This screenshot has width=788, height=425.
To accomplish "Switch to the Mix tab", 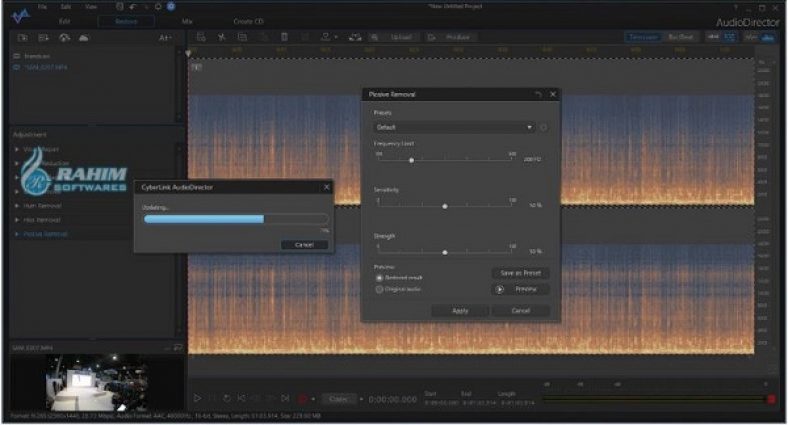I will click(x=187, y=20).
